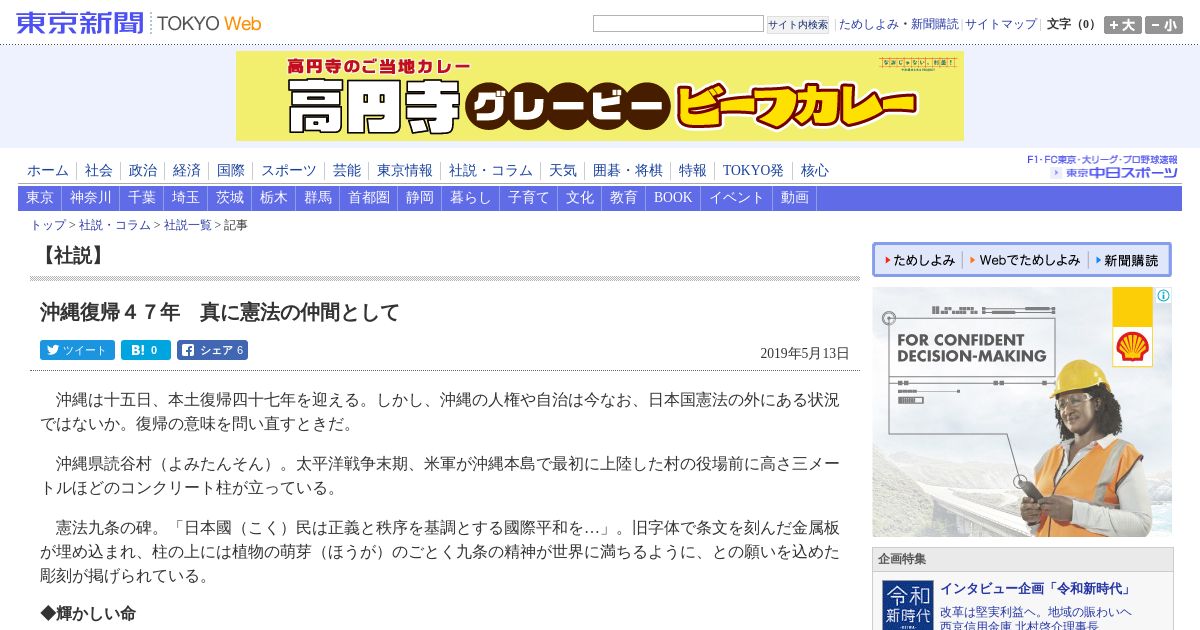Viewport: 1200px width, 630px height.
Task: Open the 政治 section
Action: coord(143,170)
